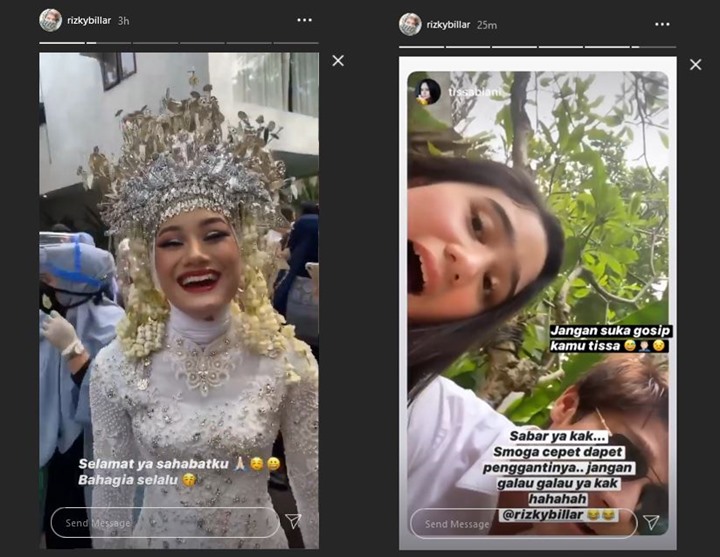Screen dimensions: 720x557
Task: Tap the send arrow icon in left story
Action: [x=293, y=521]
